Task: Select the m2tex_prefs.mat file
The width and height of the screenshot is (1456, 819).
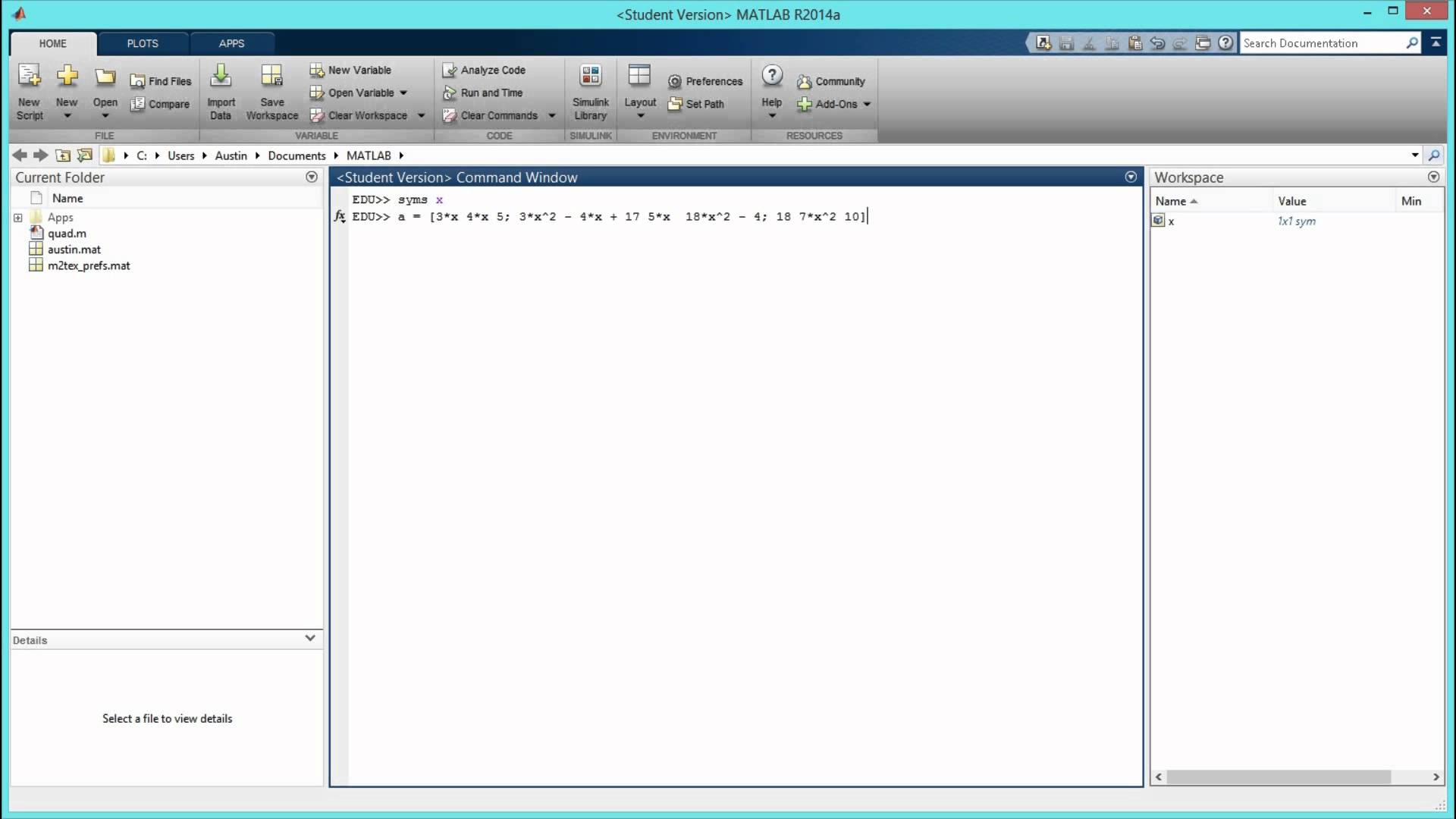Action: [x=88, y=265]
